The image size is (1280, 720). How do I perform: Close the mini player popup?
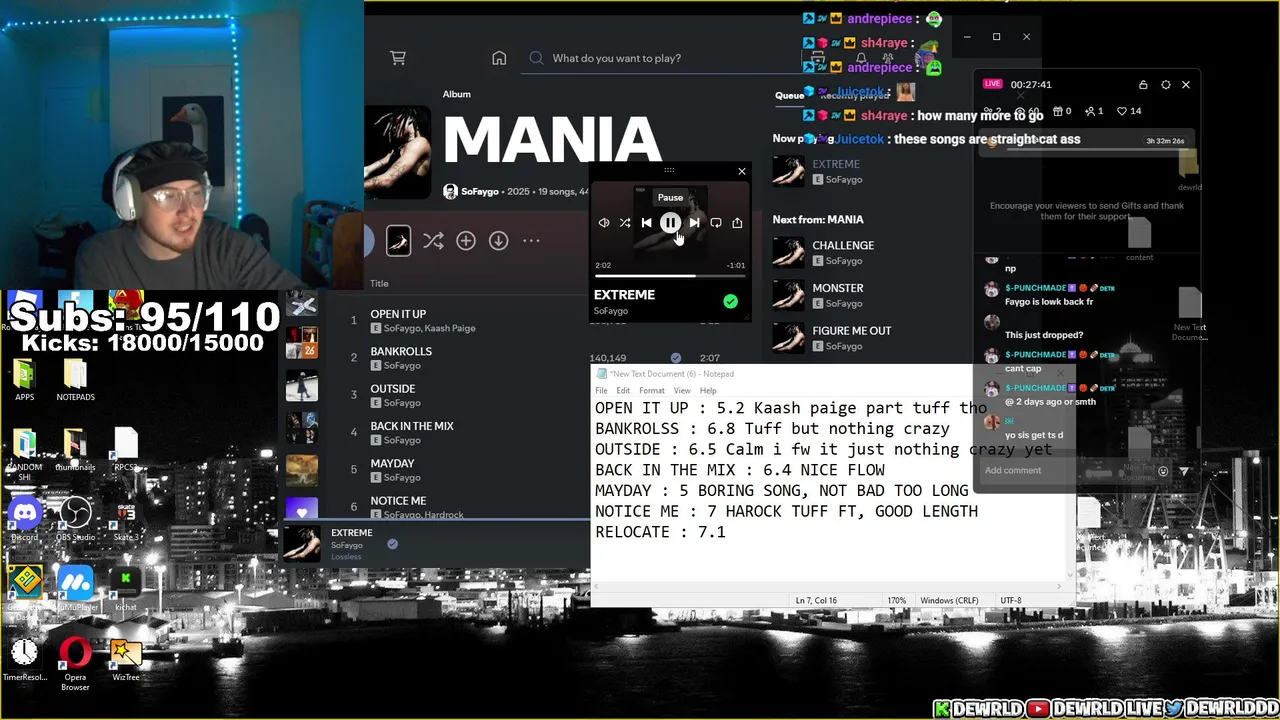click(742, 171)
